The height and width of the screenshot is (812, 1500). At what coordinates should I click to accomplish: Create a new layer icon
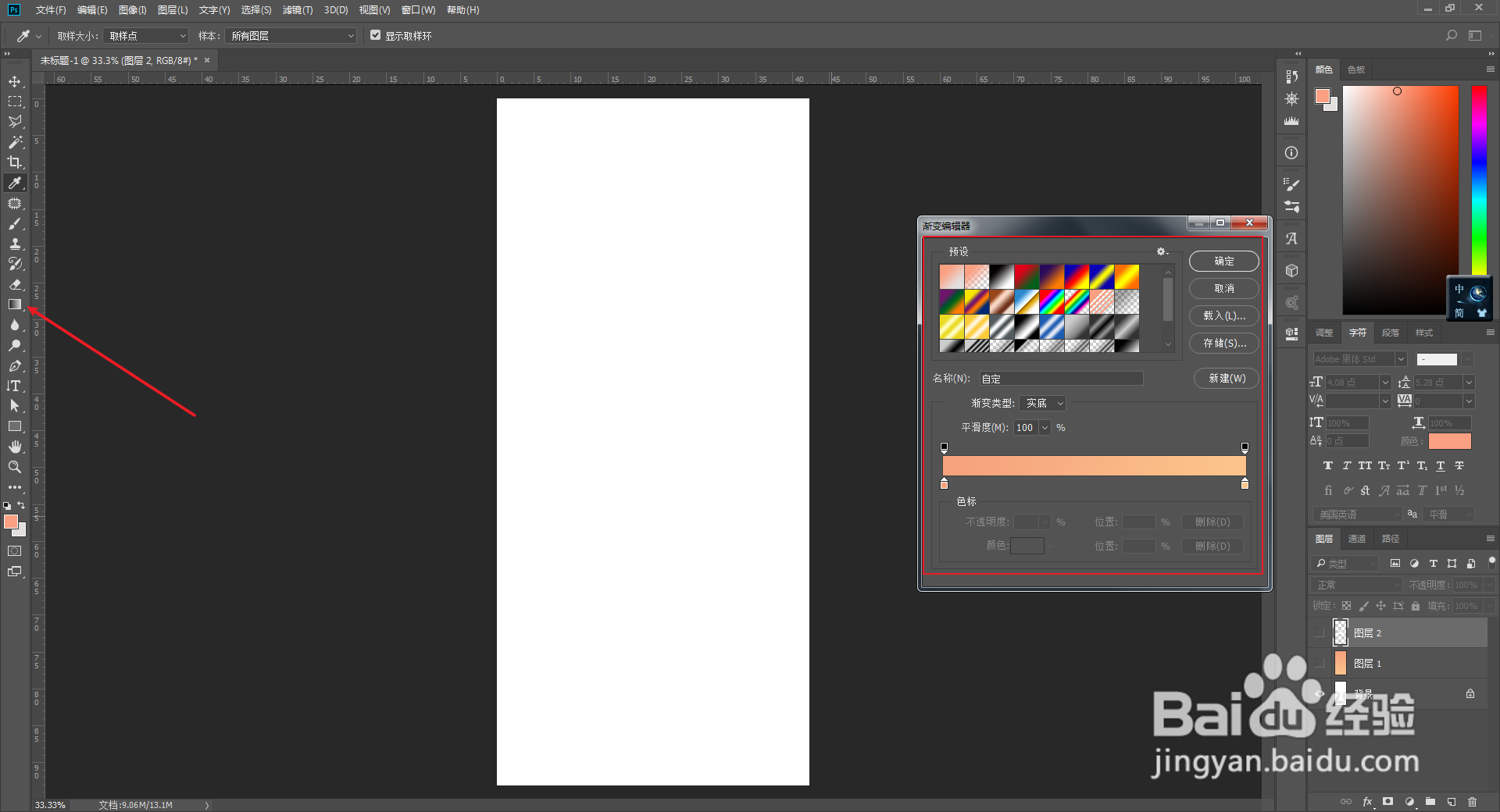click(x=1452, y=802)
